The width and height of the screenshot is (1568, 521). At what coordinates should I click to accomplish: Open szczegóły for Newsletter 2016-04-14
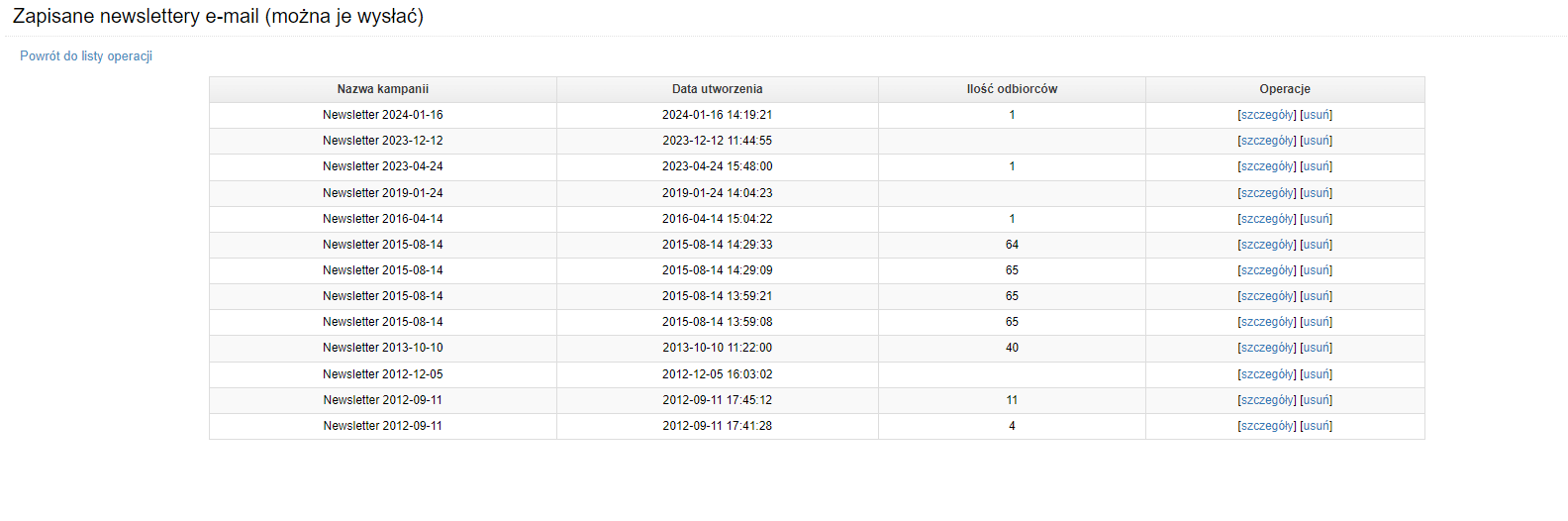pos(1268,219)
